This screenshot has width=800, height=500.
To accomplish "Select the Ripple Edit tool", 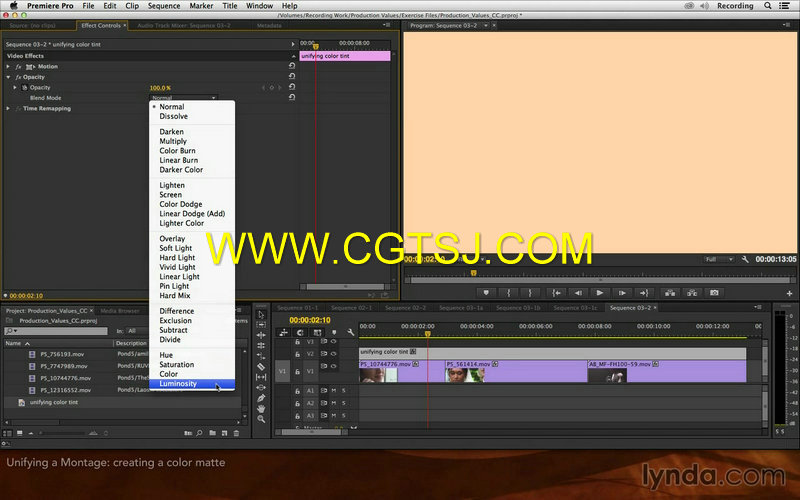I will pyautogui.click(x=261, y=335).
